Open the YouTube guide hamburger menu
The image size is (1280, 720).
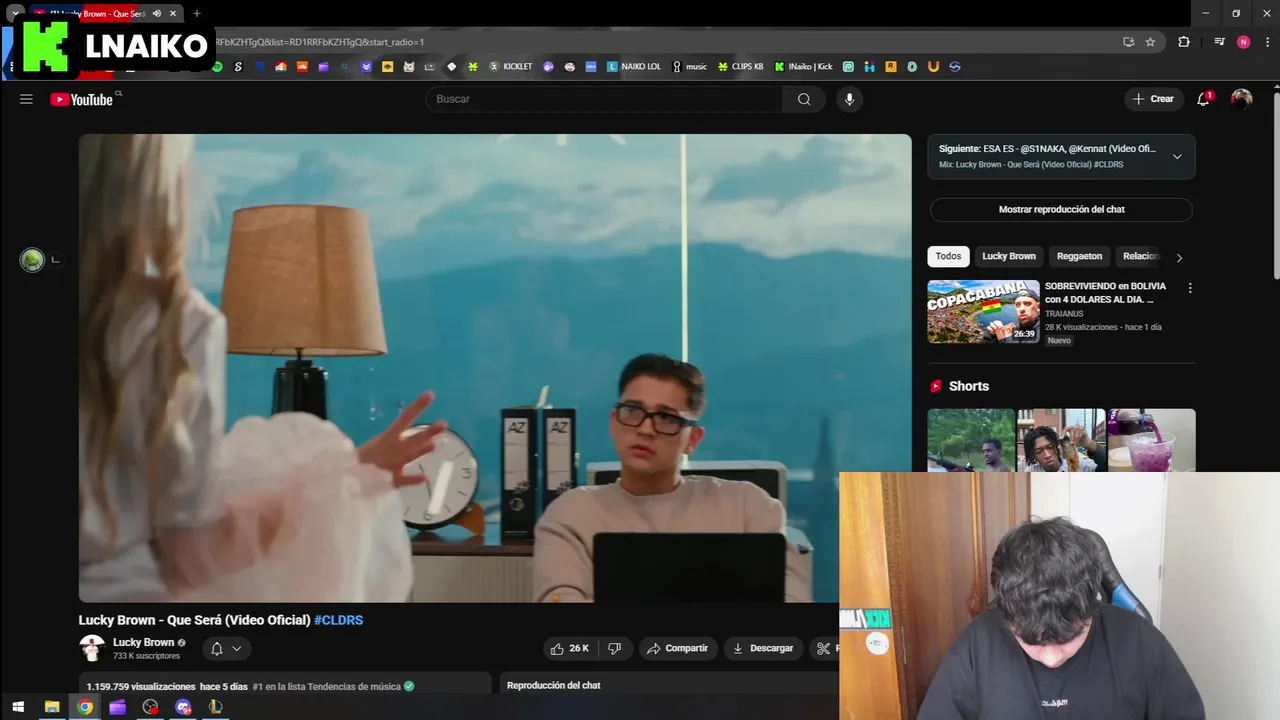point(26,99)
